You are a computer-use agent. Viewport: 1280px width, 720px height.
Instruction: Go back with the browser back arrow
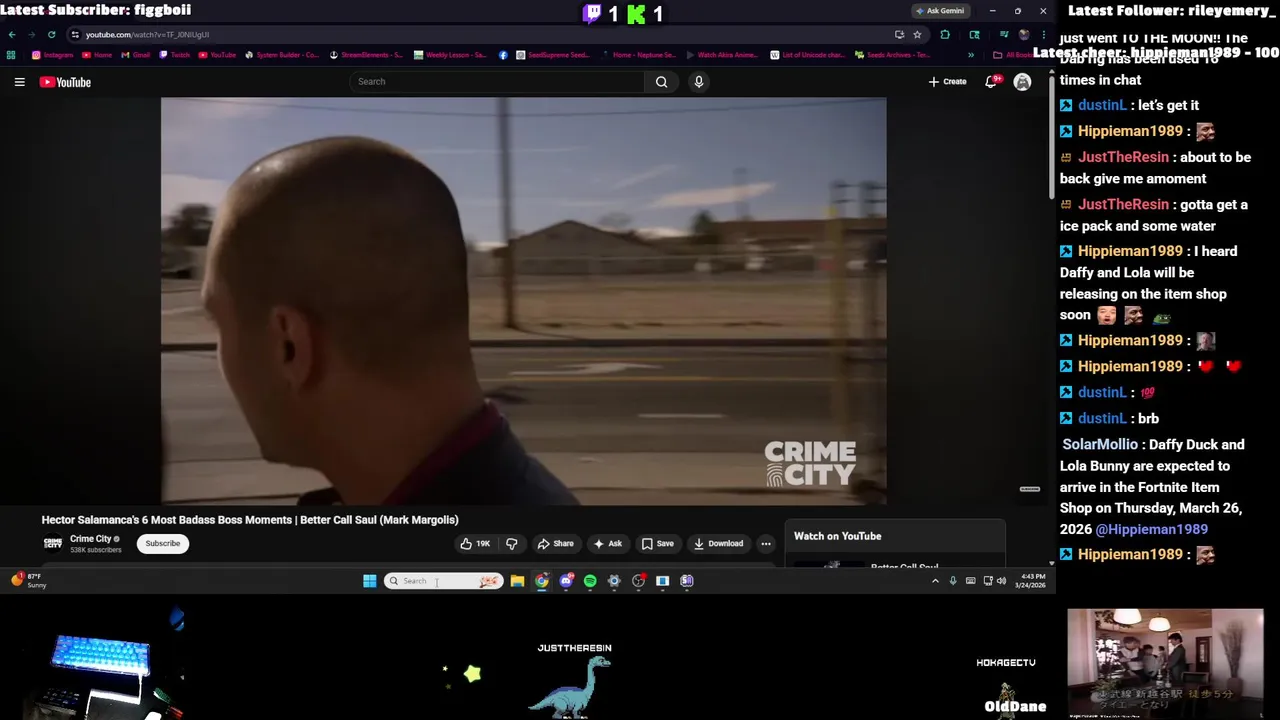[12, 35]
